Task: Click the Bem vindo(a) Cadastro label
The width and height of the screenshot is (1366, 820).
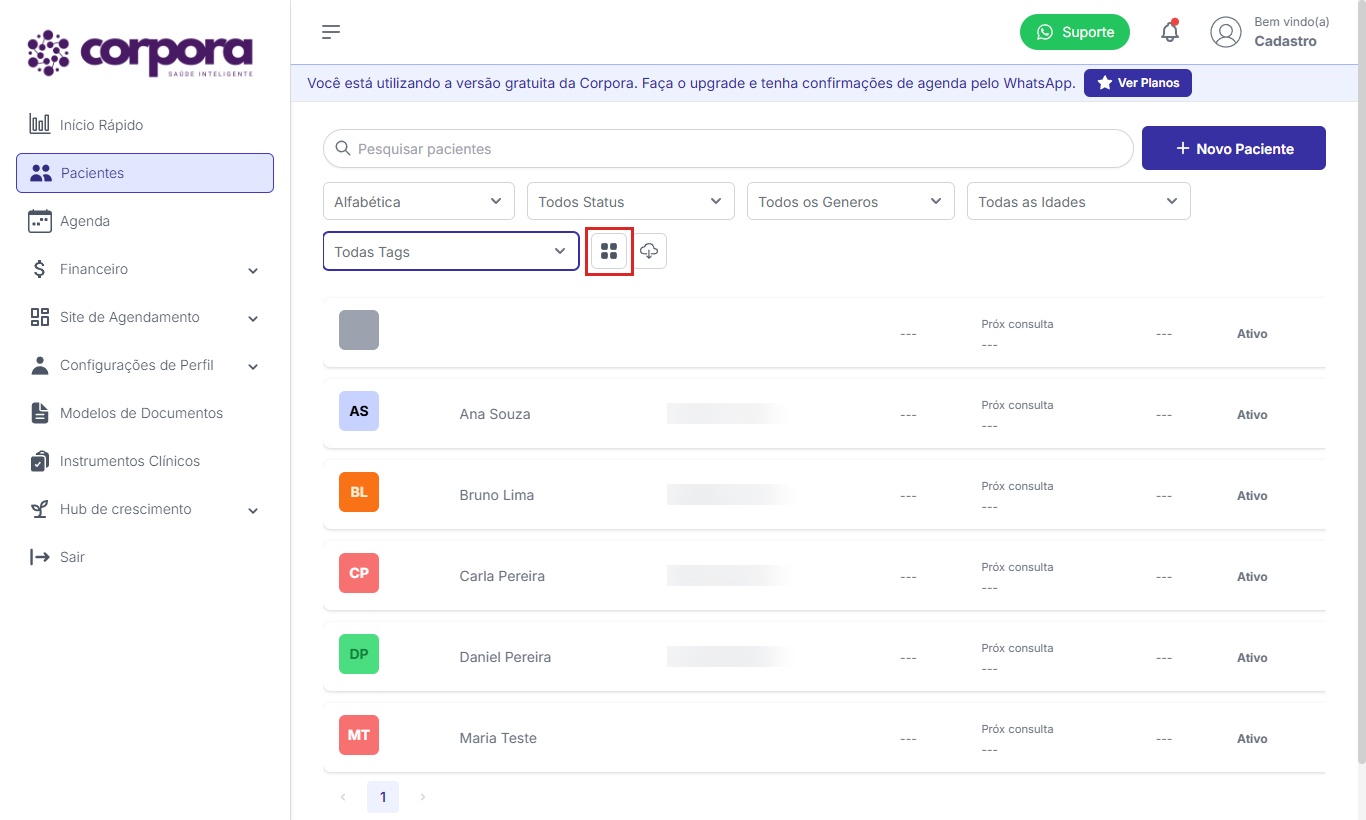Action: 1292,32
